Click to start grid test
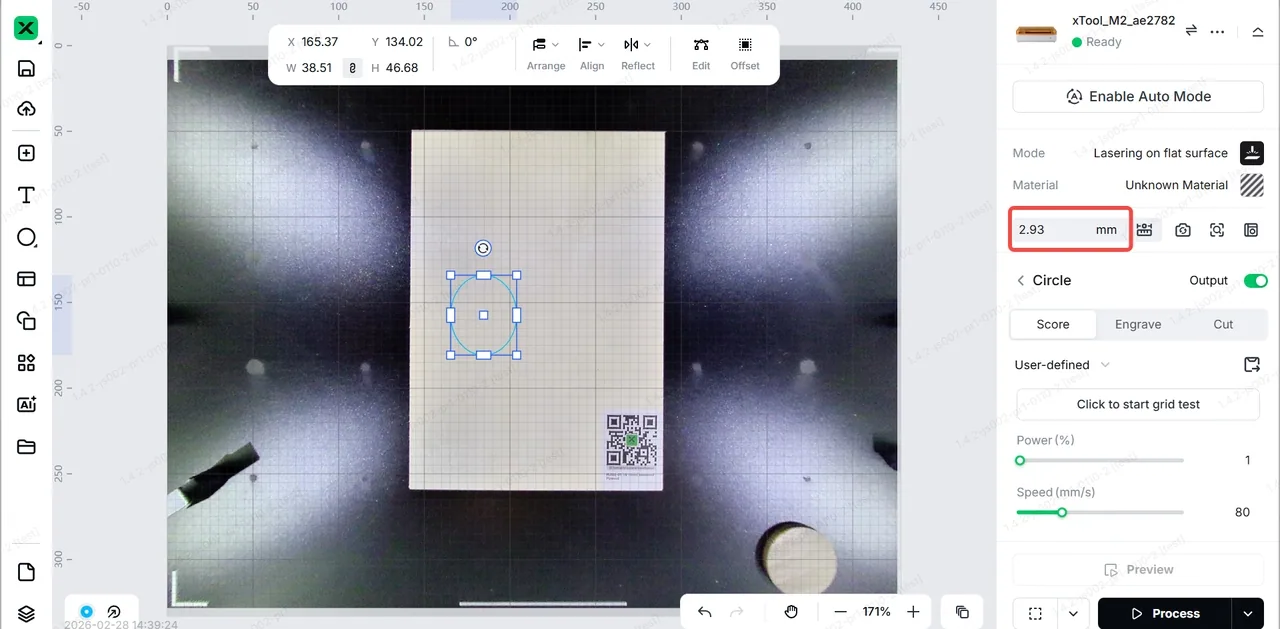The height and width of the screenshot is (629, 1280). point(1138,404)
